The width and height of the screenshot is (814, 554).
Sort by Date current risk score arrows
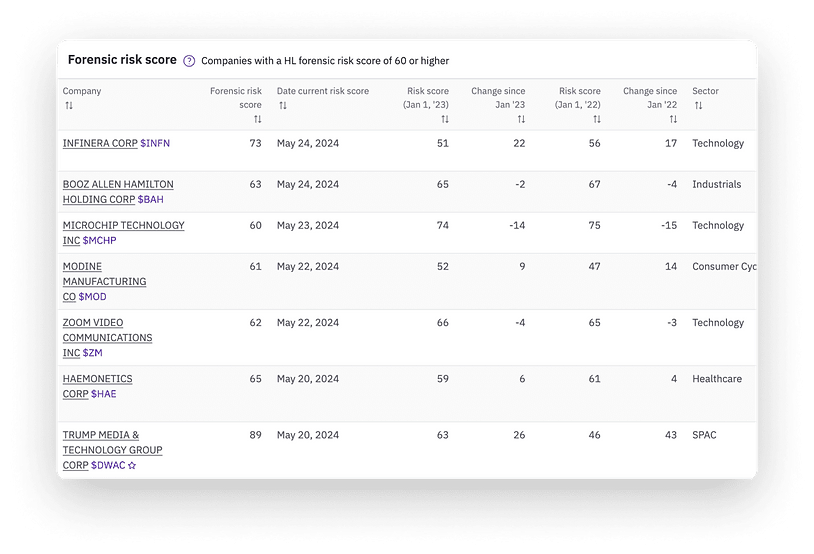[283, 106]
